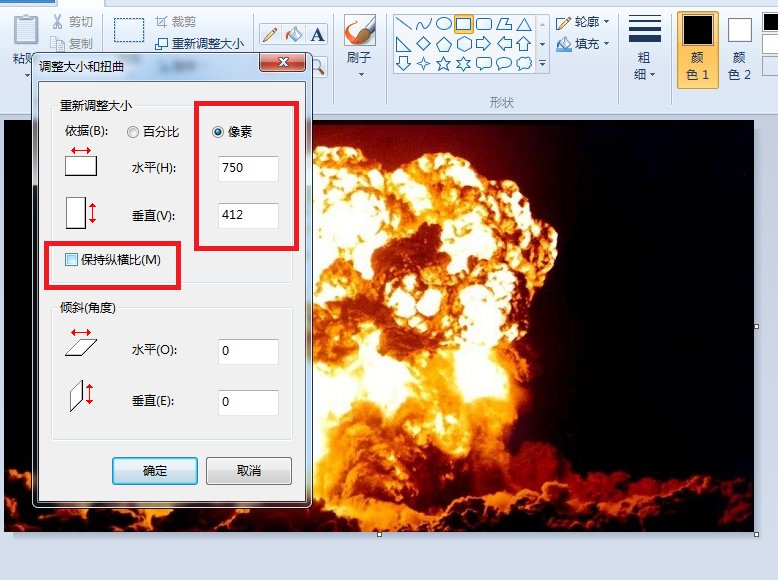
Task: Pick the Rounded rectangle shape
Action: [x=484, y=24]
